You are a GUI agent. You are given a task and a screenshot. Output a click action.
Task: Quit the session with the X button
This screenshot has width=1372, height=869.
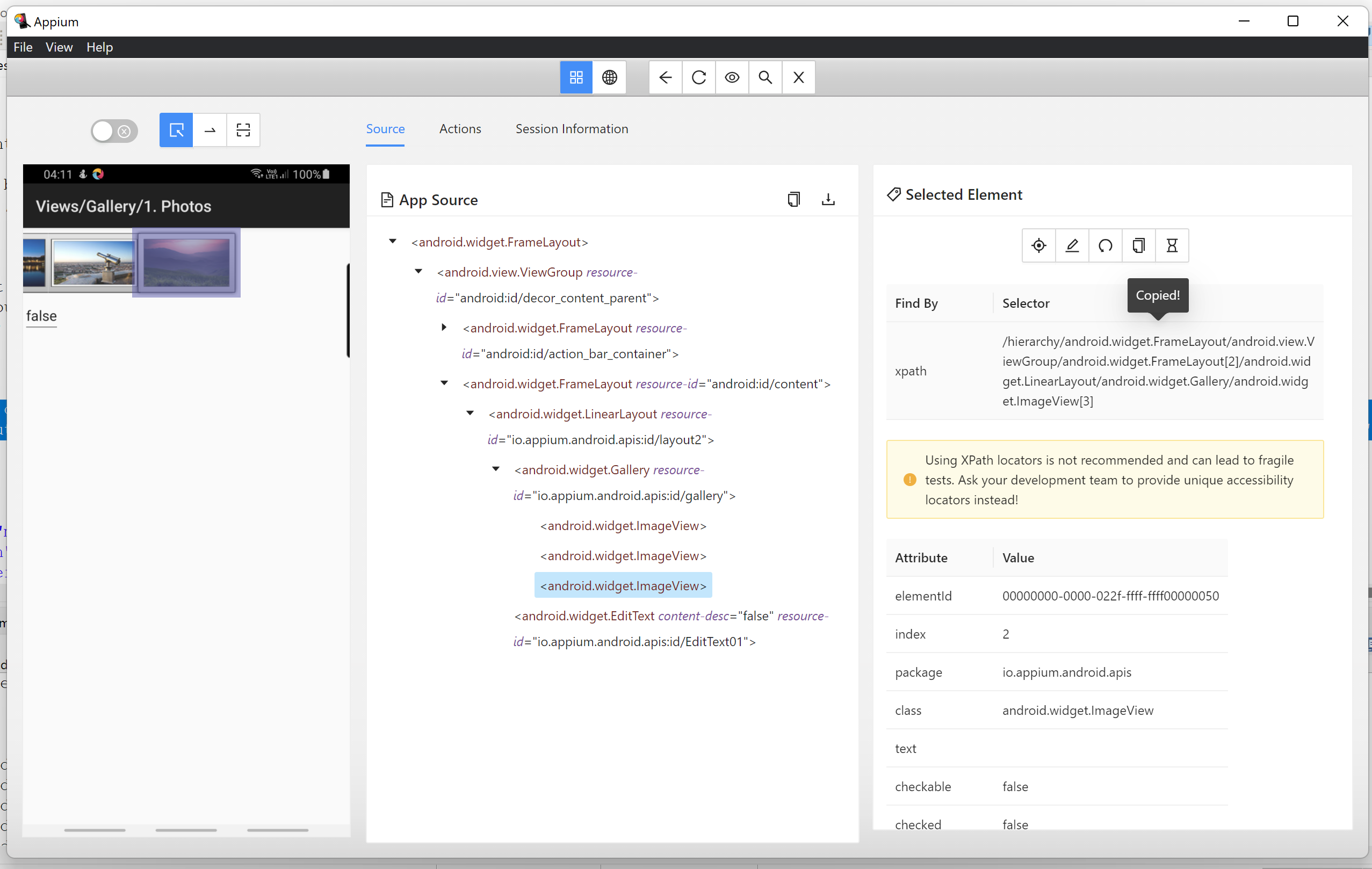tap(798, 77)
